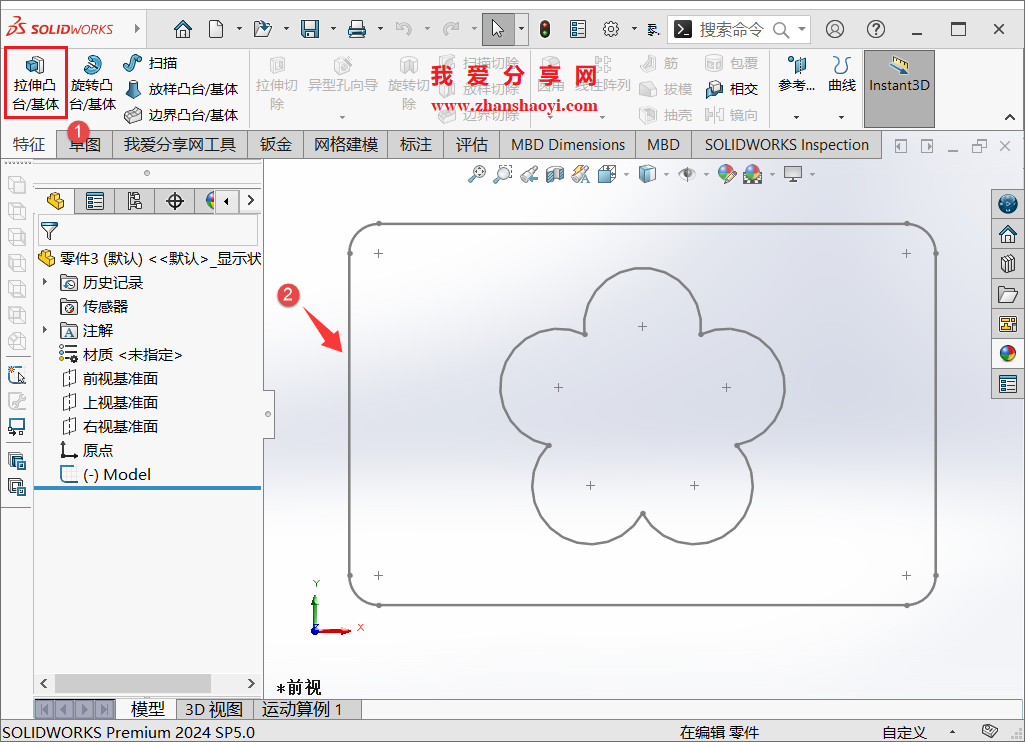Select the 拉伸凸台/基体 (Extruded Boss) tool

(x=35, y=82)
